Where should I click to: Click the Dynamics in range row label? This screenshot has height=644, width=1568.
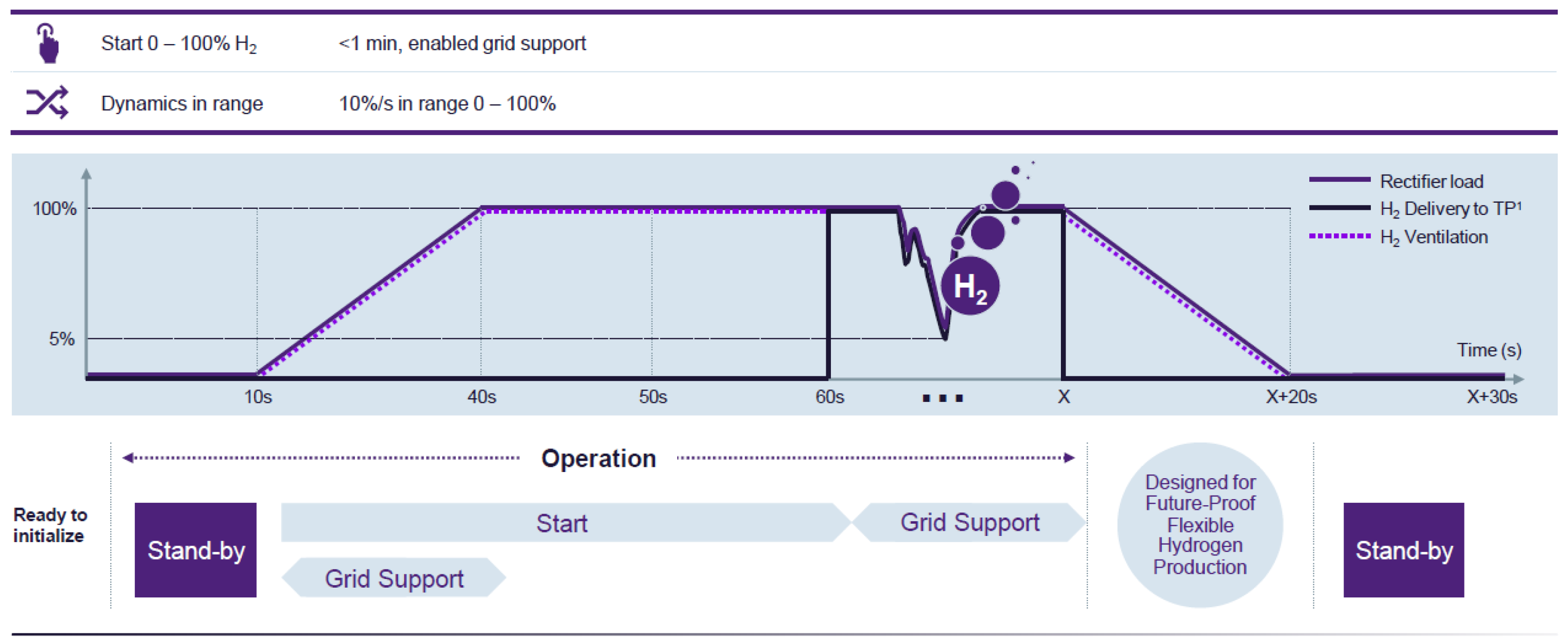182,103
